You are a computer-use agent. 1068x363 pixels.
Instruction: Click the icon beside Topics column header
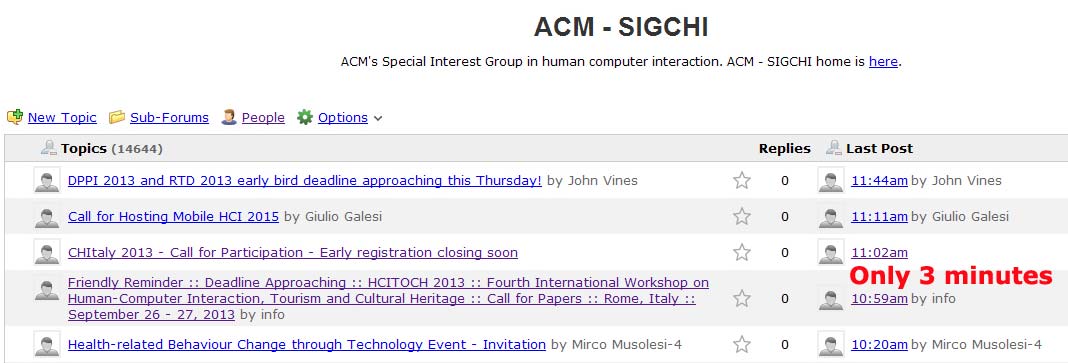point(48,147)
